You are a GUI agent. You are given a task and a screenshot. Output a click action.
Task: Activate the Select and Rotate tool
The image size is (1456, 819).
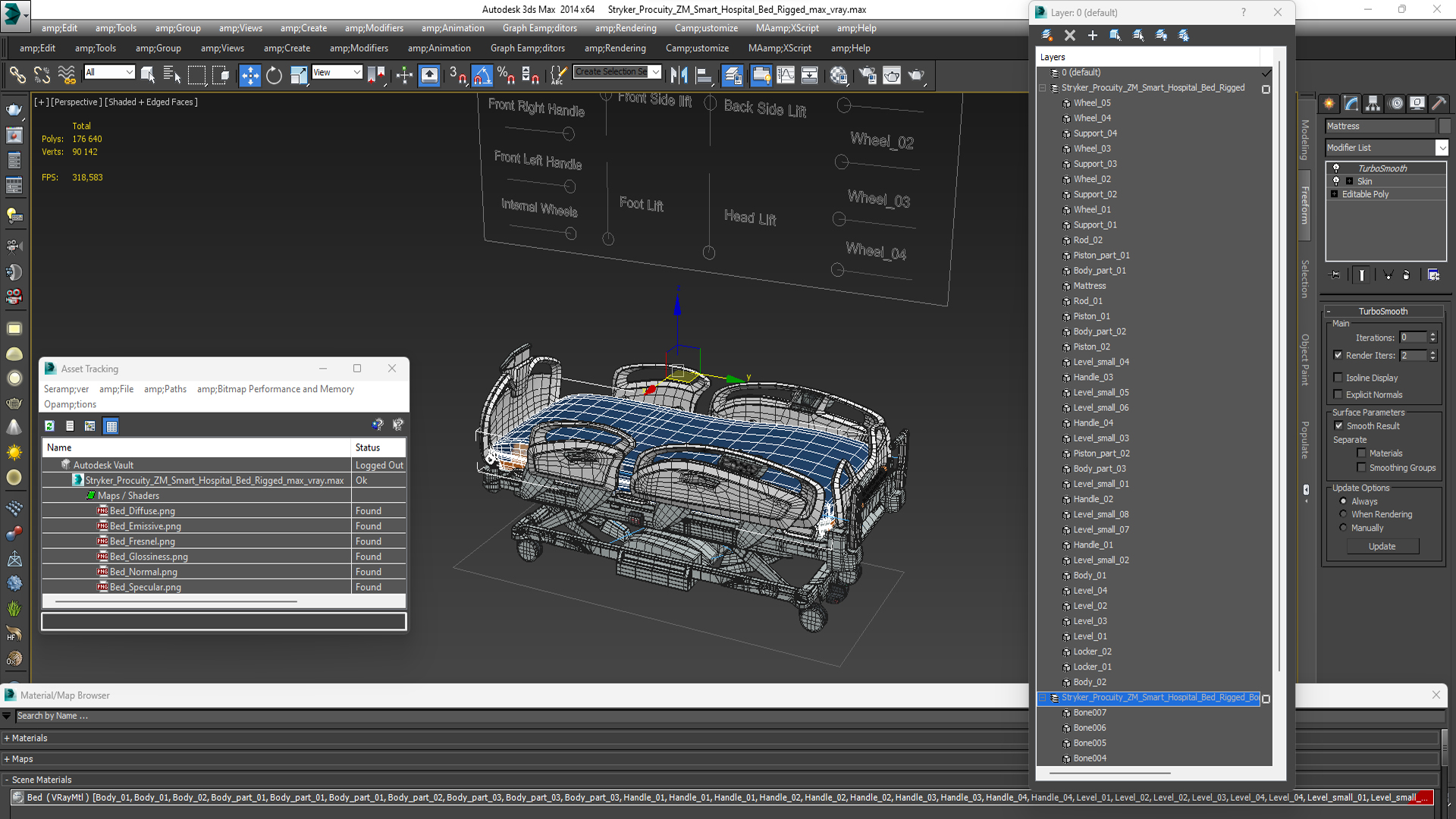click(274, 74)
